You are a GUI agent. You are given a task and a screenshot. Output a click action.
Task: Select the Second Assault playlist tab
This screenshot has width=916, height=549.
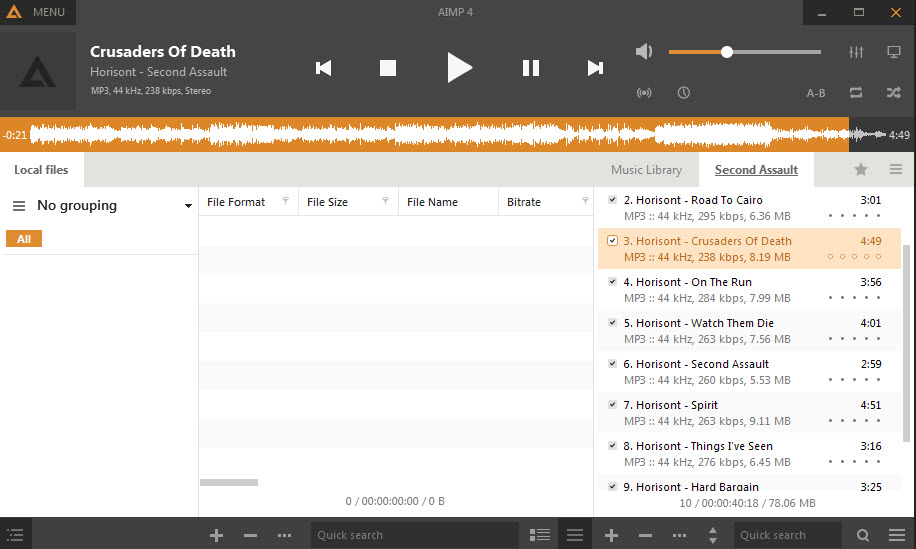tap(756, 170)
